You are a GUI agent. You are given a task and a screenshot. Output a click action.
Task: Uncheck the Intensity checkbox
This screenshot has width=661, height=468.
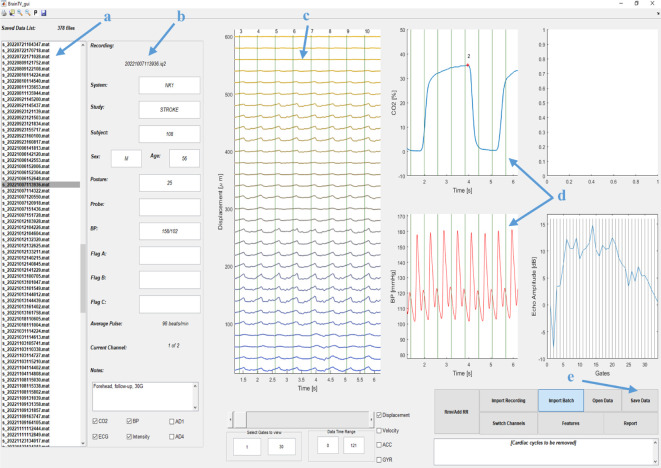(x=129, y=437)
